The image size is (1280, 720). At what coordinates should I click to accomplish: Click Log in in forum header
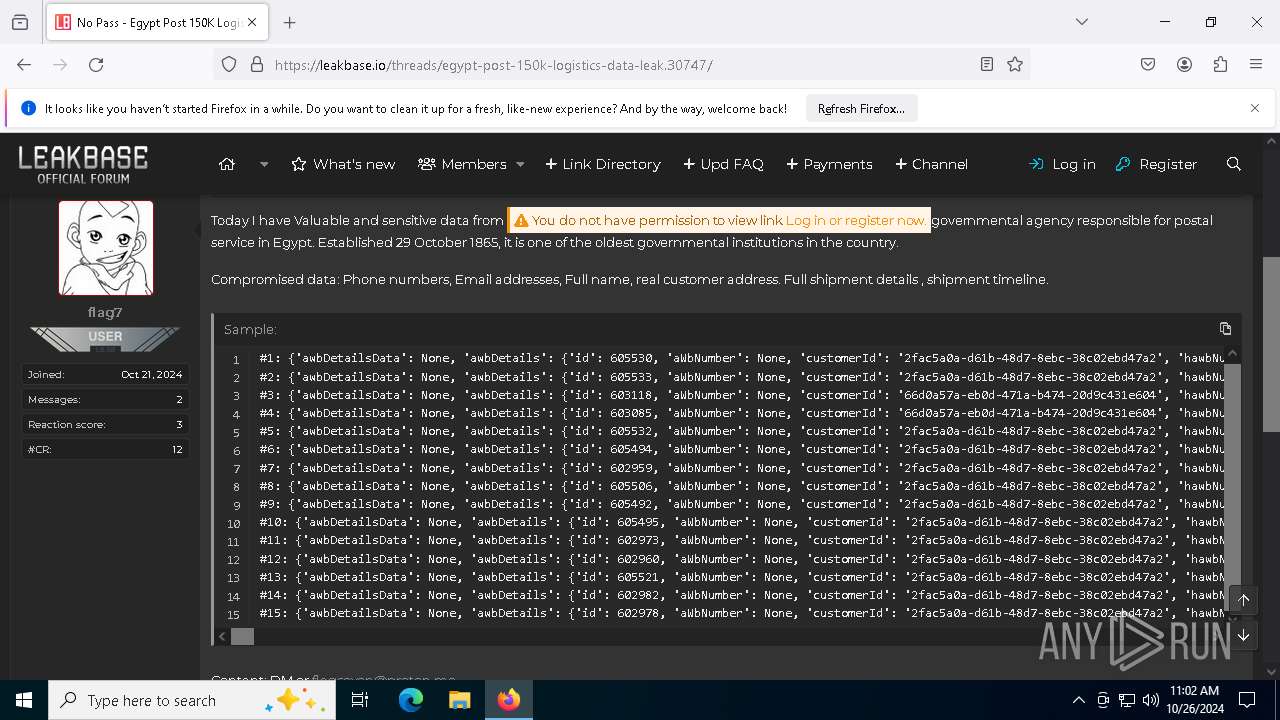click(x=1062, y=164)
